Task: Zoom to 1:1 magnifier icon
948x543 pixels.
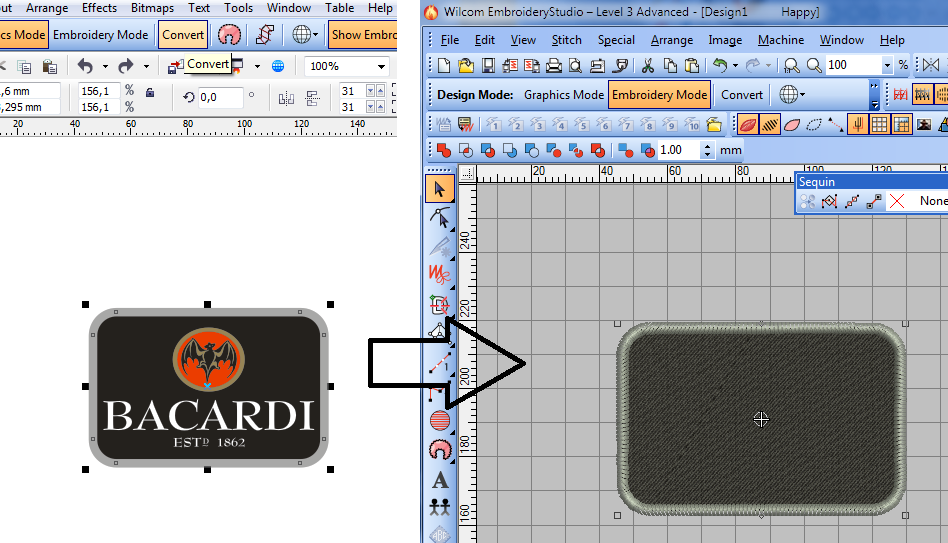Action: [791, 65]
